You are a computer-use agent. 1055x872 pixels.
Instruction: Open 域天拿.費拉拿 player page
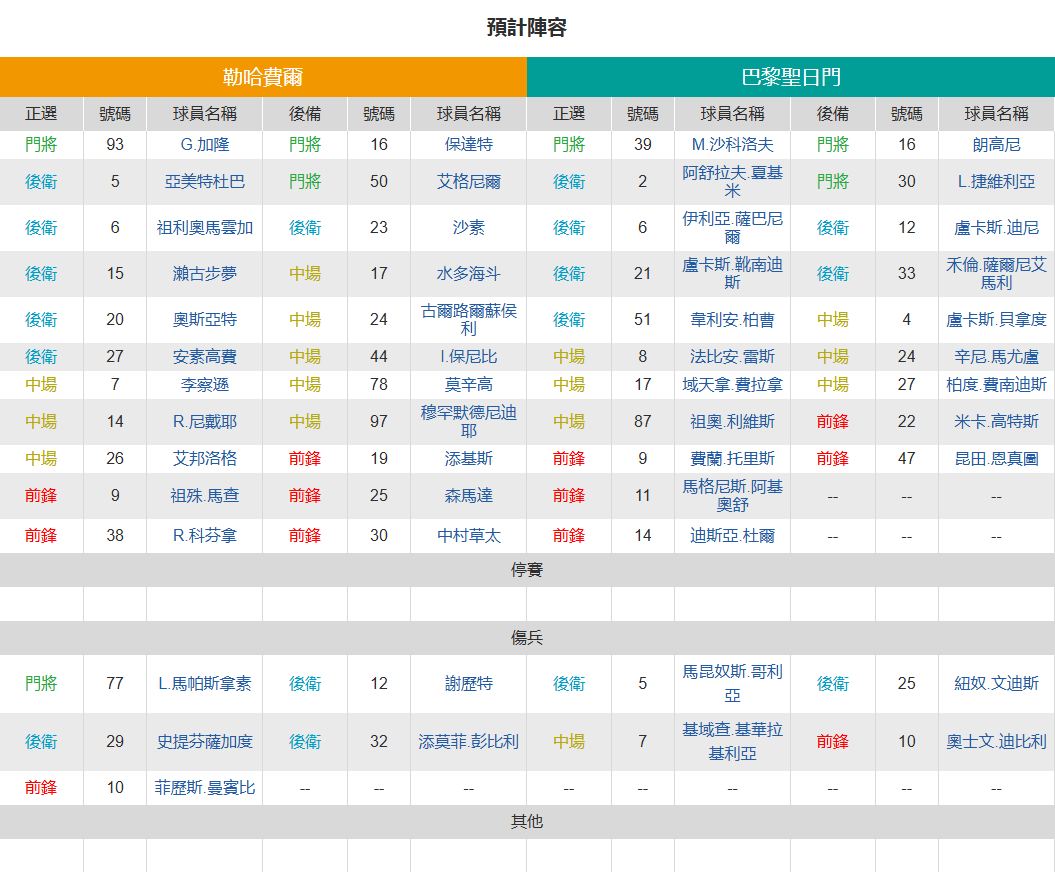point(732,385)
